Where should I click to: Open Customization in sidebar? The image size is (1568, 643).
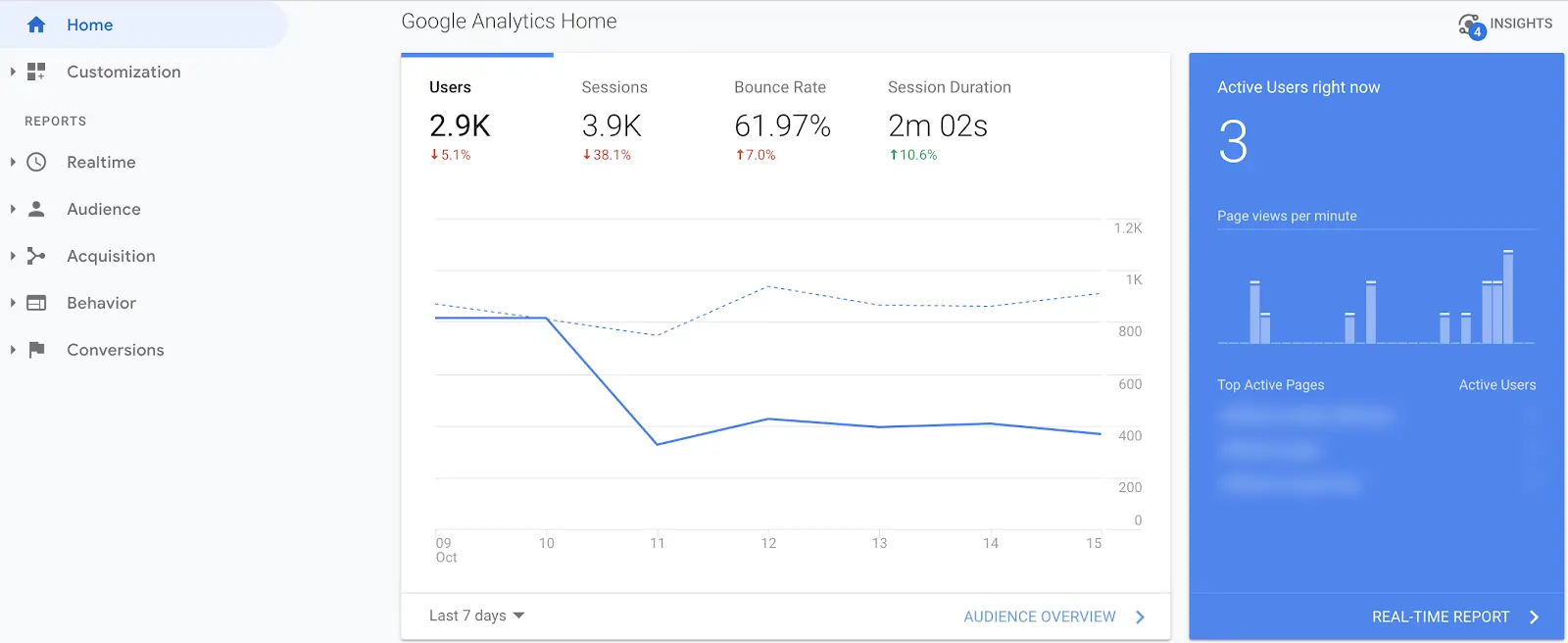coord(123,72)
